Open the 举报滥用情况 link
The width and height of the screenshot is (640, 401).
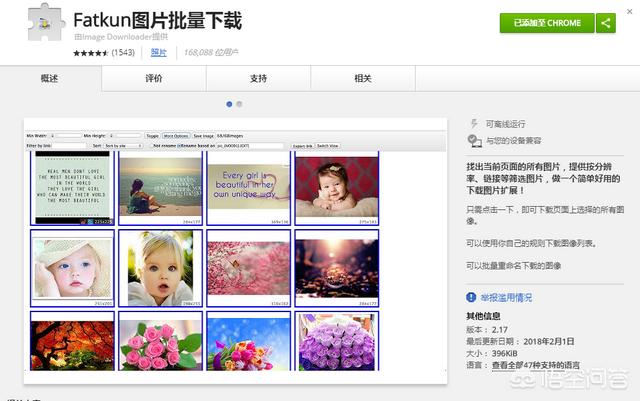506,298
